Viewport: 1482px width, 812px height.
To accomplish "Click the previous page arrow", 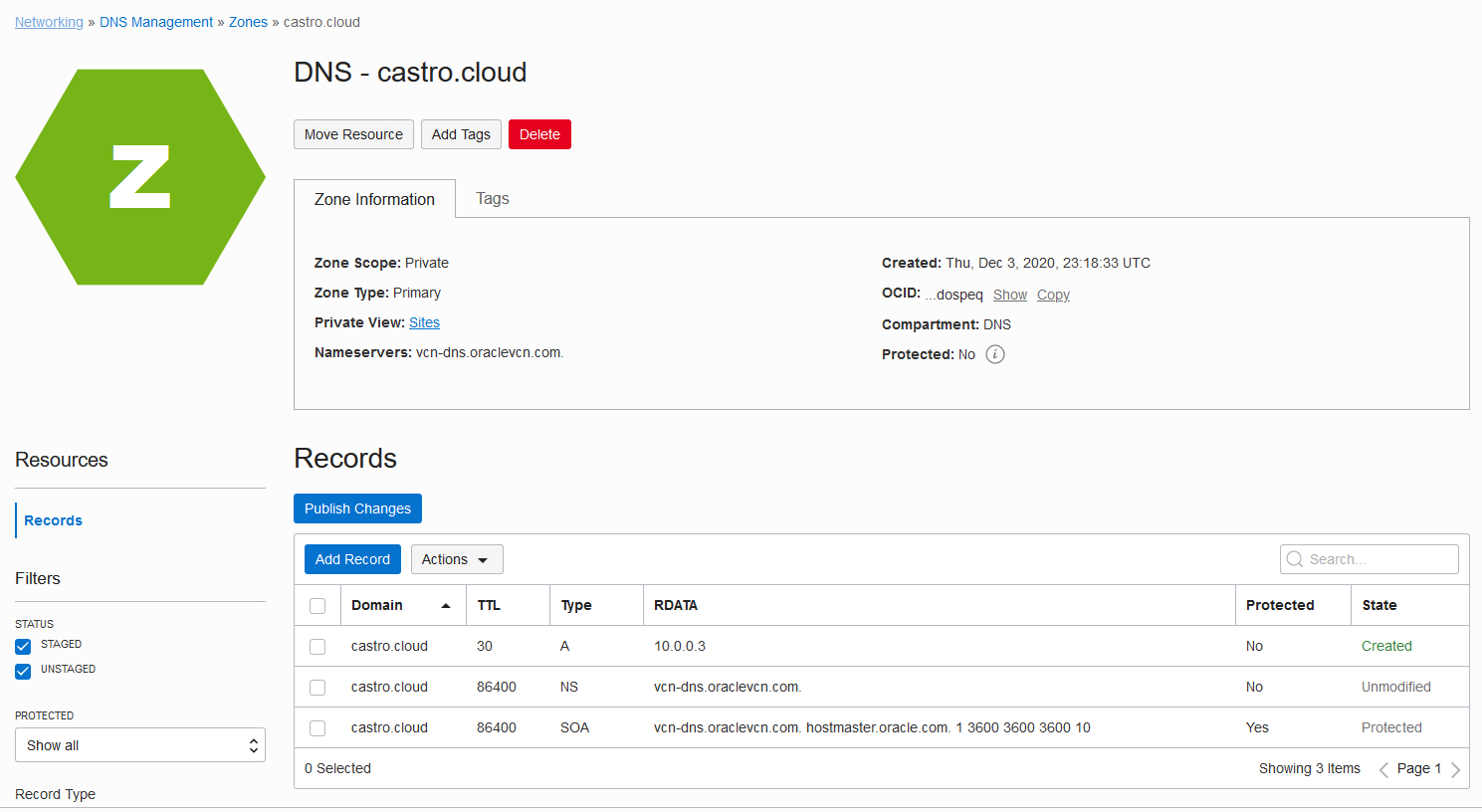I will click(1383, 769).
